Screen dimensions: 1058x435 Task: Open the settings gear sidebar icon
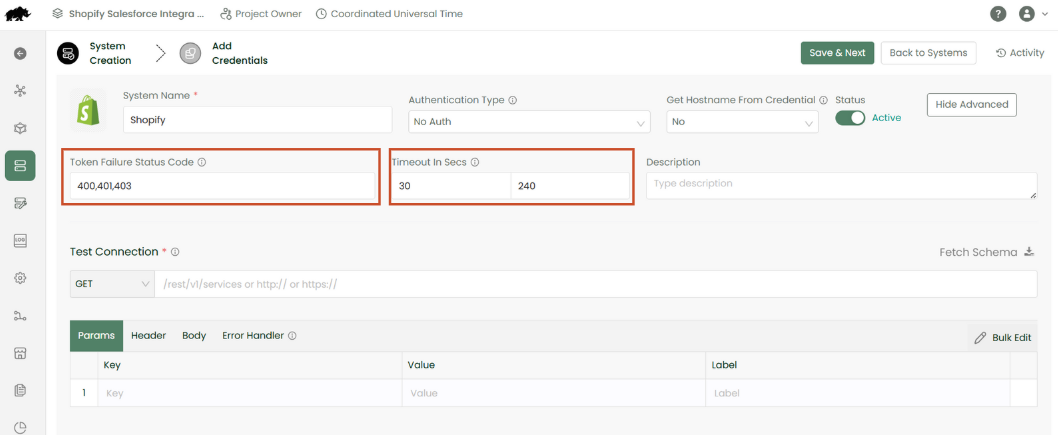coord(20,278)
